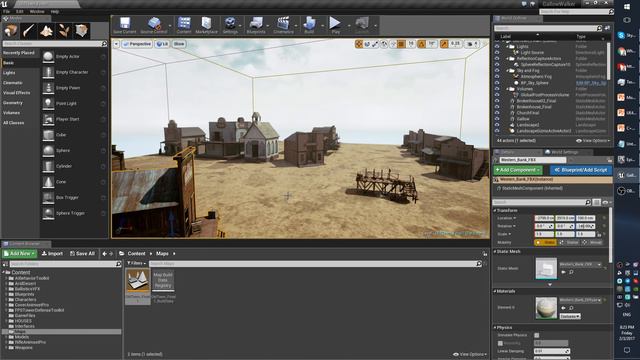Viewport: 640px width, 360px height.
Task: Click the Save Current toolbar icon
Action: point(124,25)
